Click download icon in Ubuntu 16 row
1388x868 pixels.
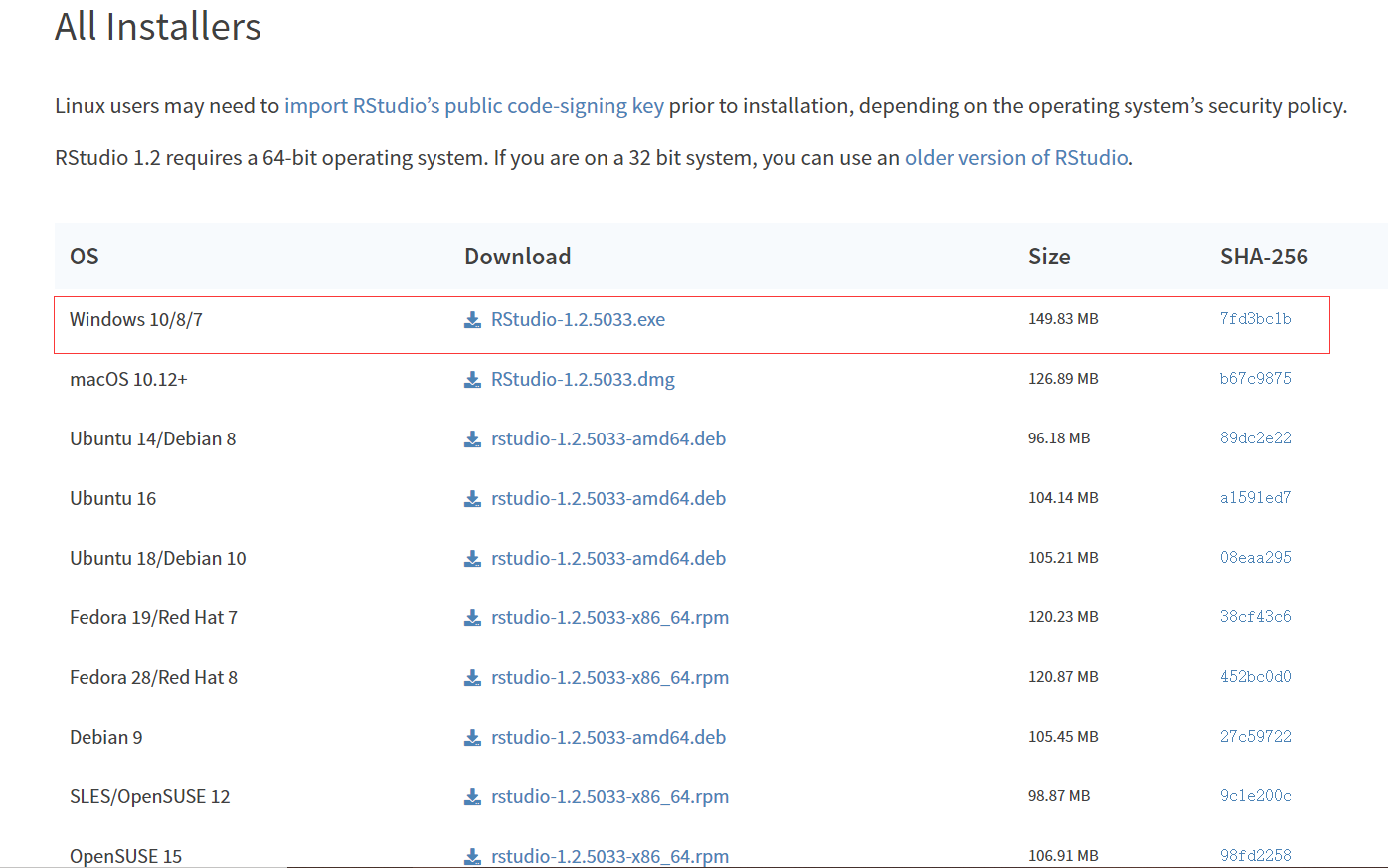[472, 499]
